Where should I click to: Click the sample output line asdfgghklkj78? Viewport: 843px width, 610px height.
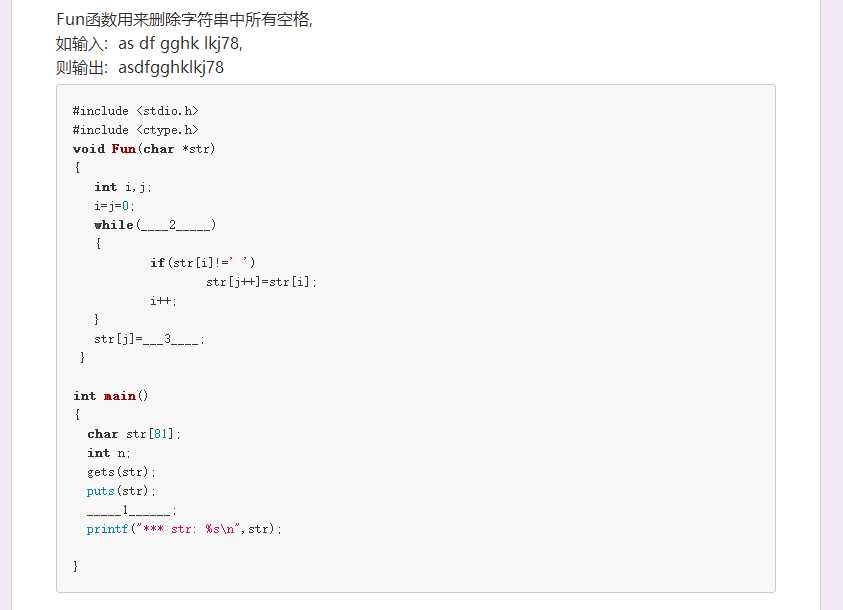(x=140, y=67)
